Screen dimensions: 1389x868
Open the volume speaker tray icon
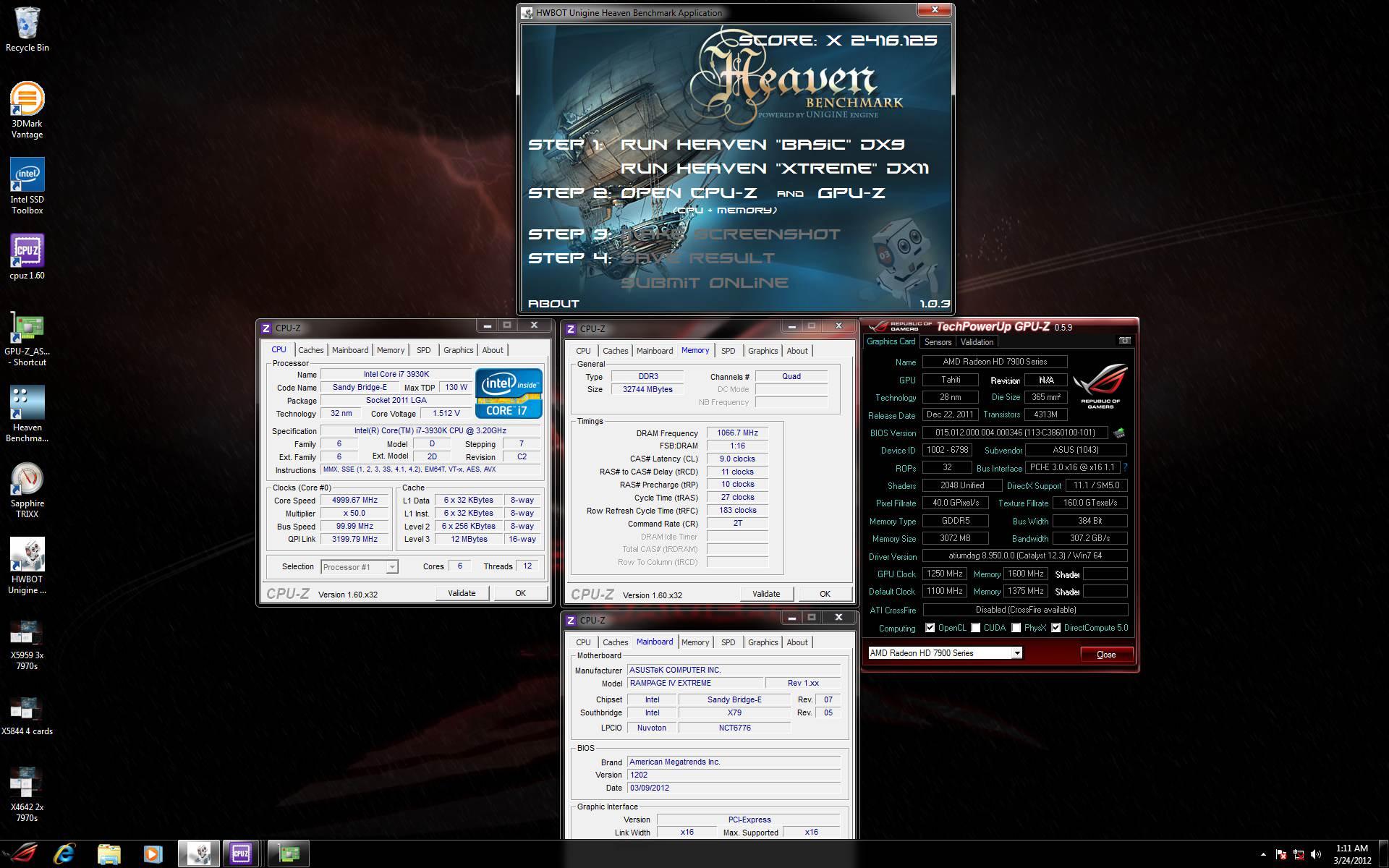(x=1316, y=854)
